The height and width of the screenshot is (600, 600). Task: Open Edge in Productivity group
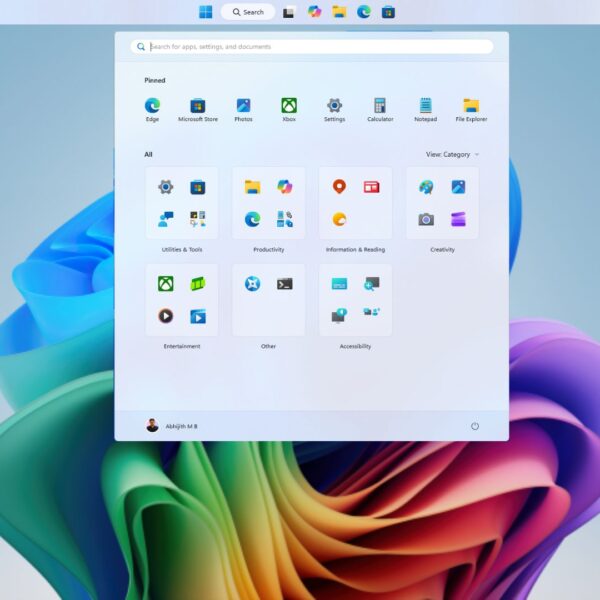(253, 219)
